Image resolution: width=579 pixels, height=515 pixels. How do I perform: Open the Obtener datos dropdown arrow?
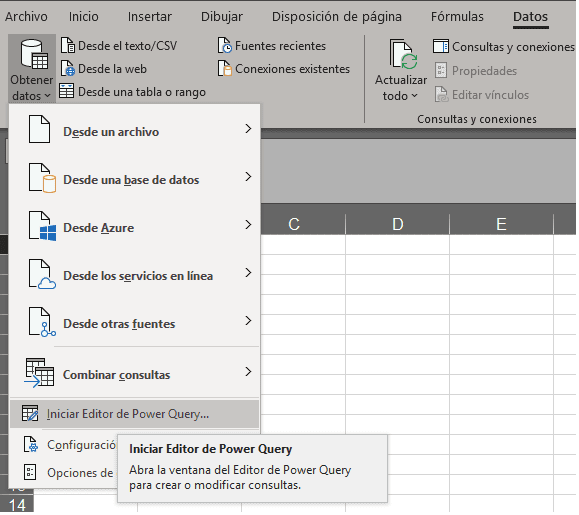48,96
